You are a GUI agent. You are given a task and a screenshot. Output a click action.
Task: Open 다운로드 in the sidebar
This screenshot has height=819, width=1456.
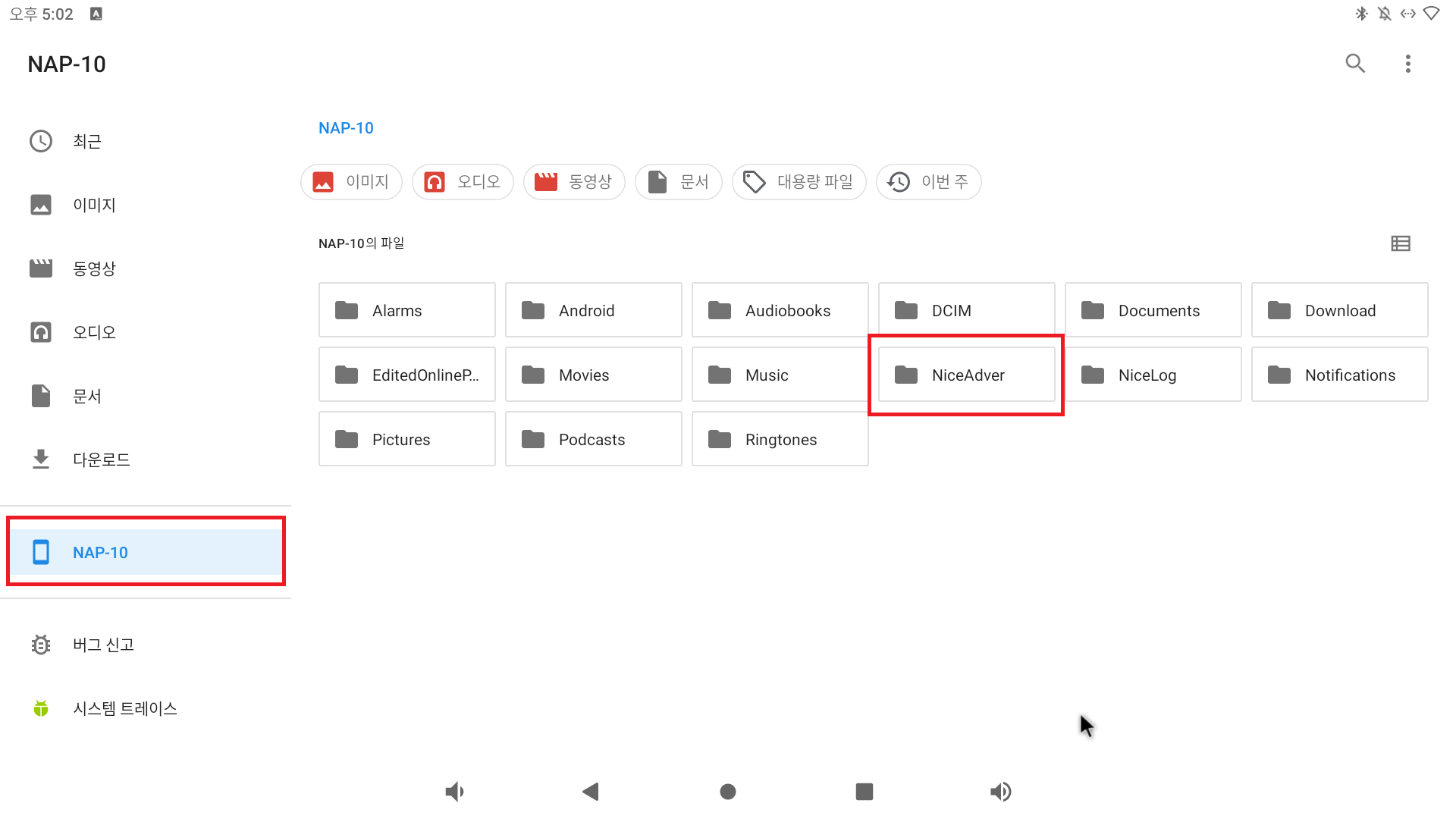(101, 460)
